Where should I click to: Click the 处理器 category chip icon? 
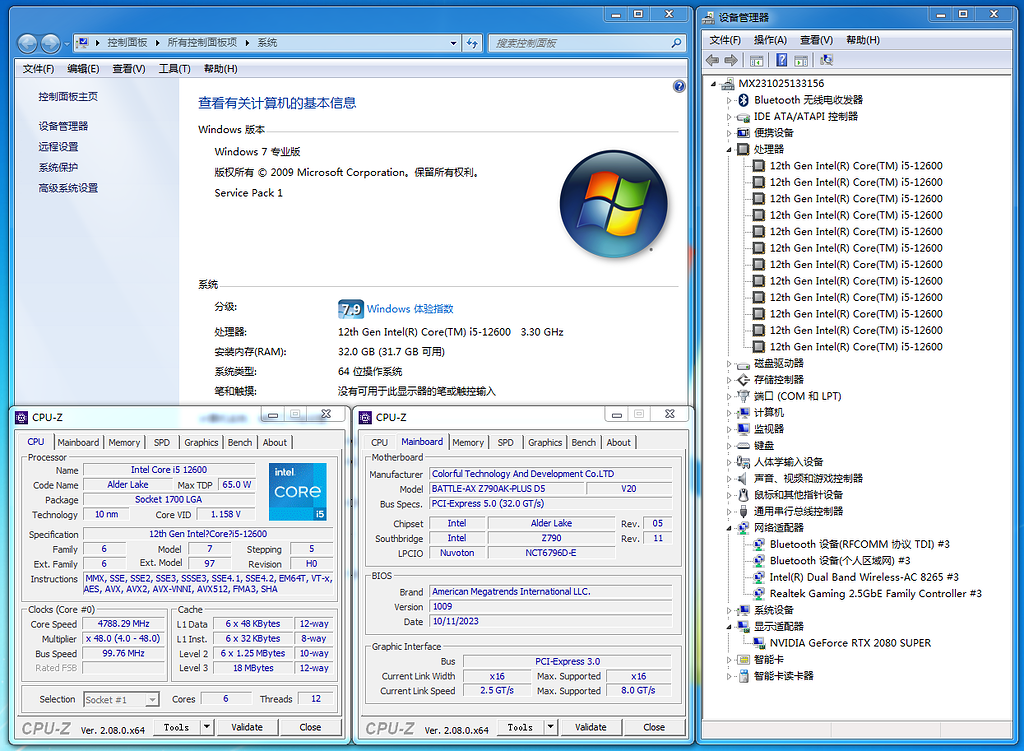click(x=743, y=150)
